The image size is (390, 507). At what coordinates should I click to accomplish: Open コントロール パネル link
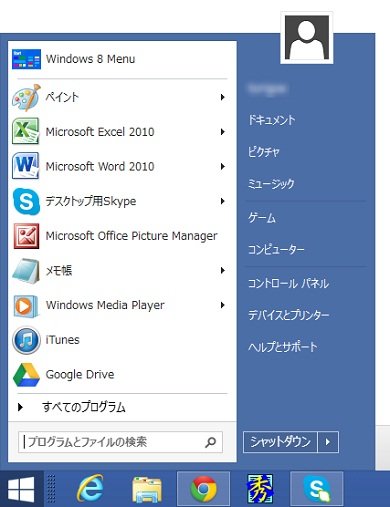(288, 284)
